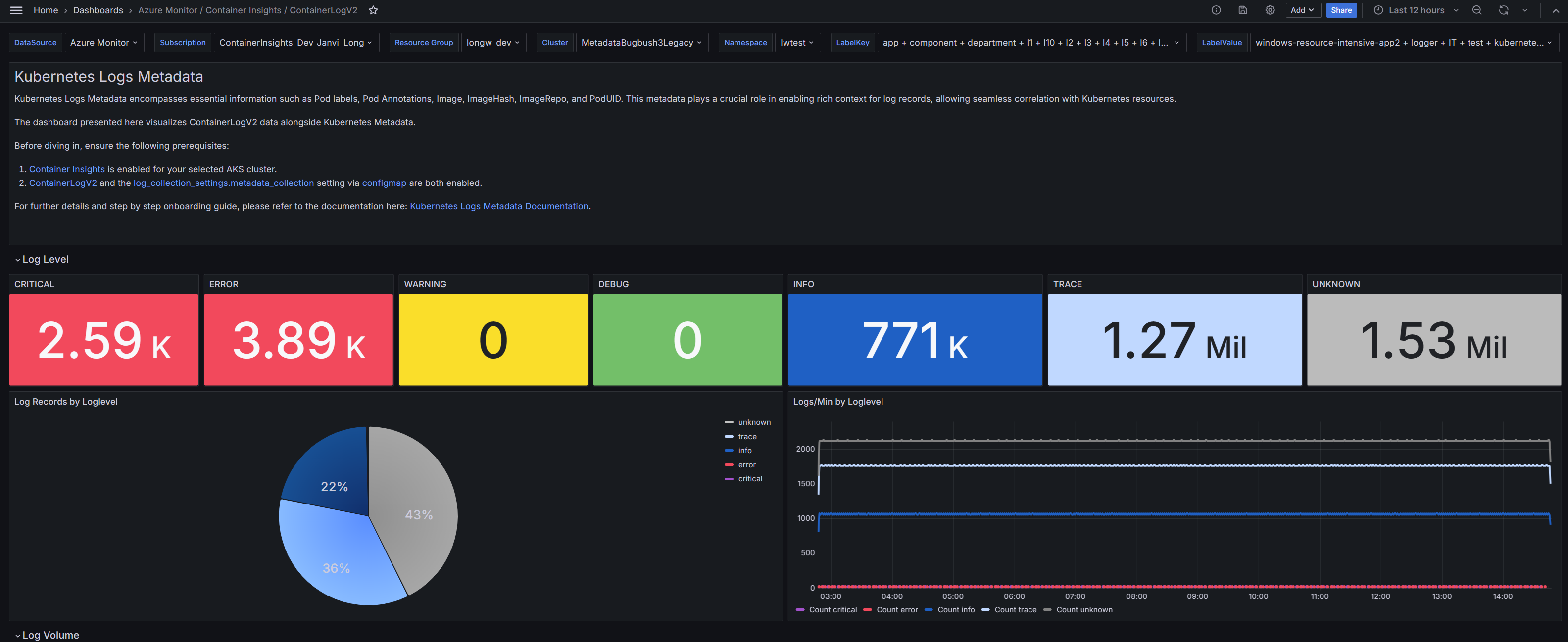Open Kubernetes Logs Metadata Documentation link
This screenshot has width=1568, height=642.
pos(498,206)
